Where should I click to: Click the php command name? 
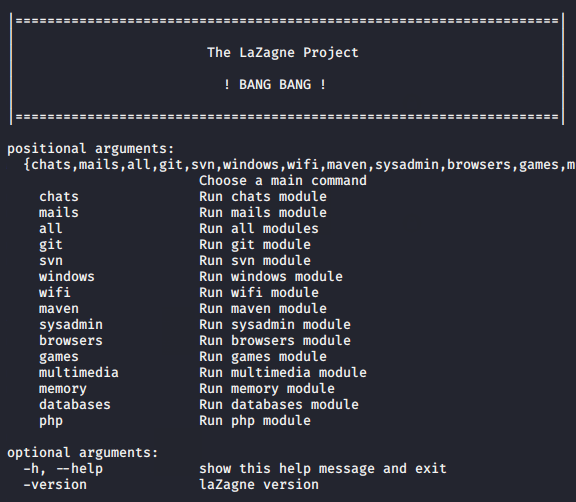(51, 421)
